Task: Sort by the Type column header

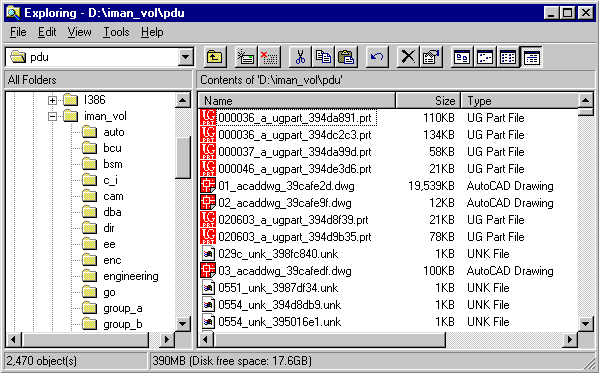Action: click(x=520, y=101)
